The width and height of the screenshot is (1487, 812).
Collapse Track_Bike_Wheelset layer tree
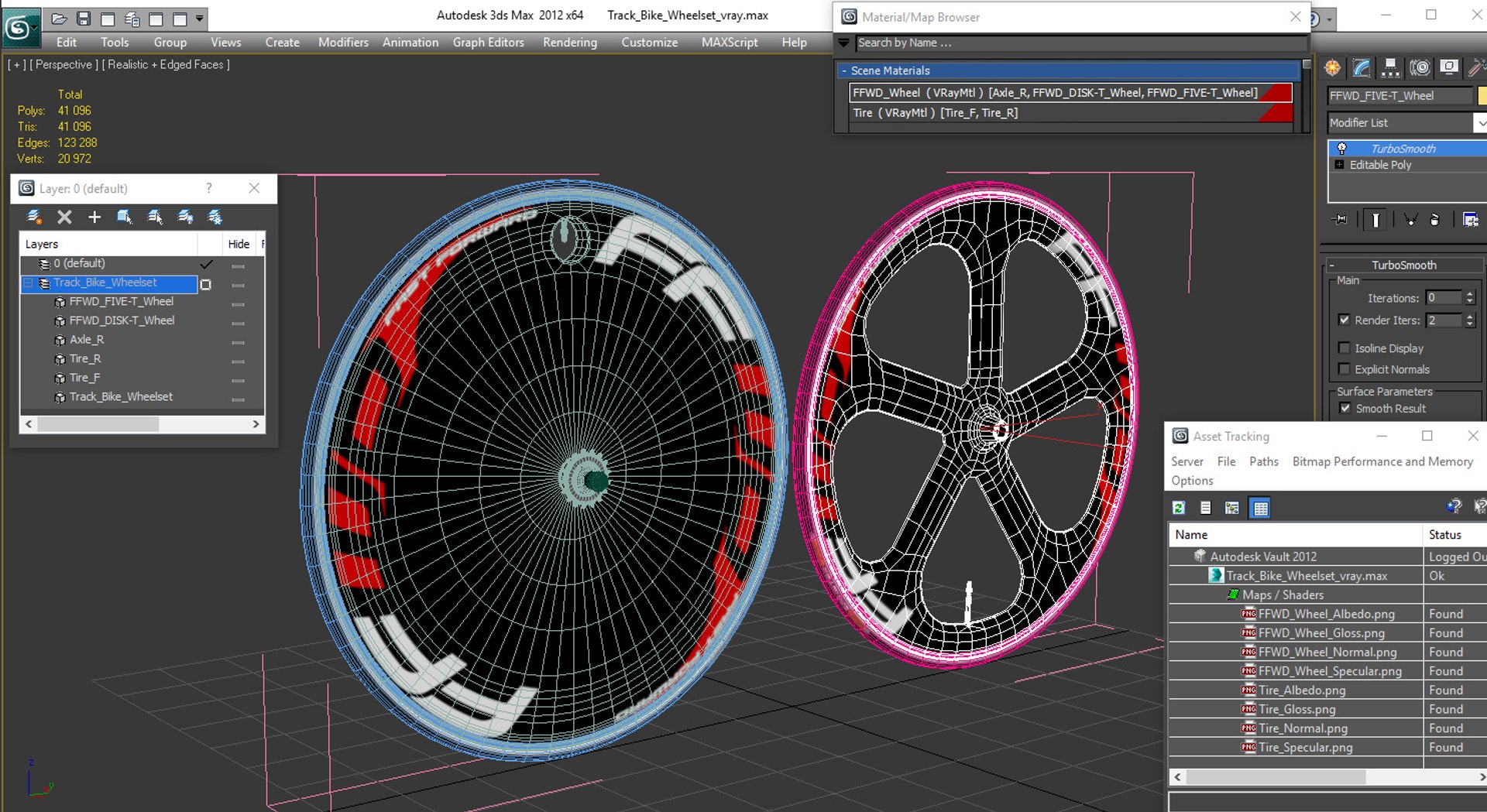click(x=29, y=283)
